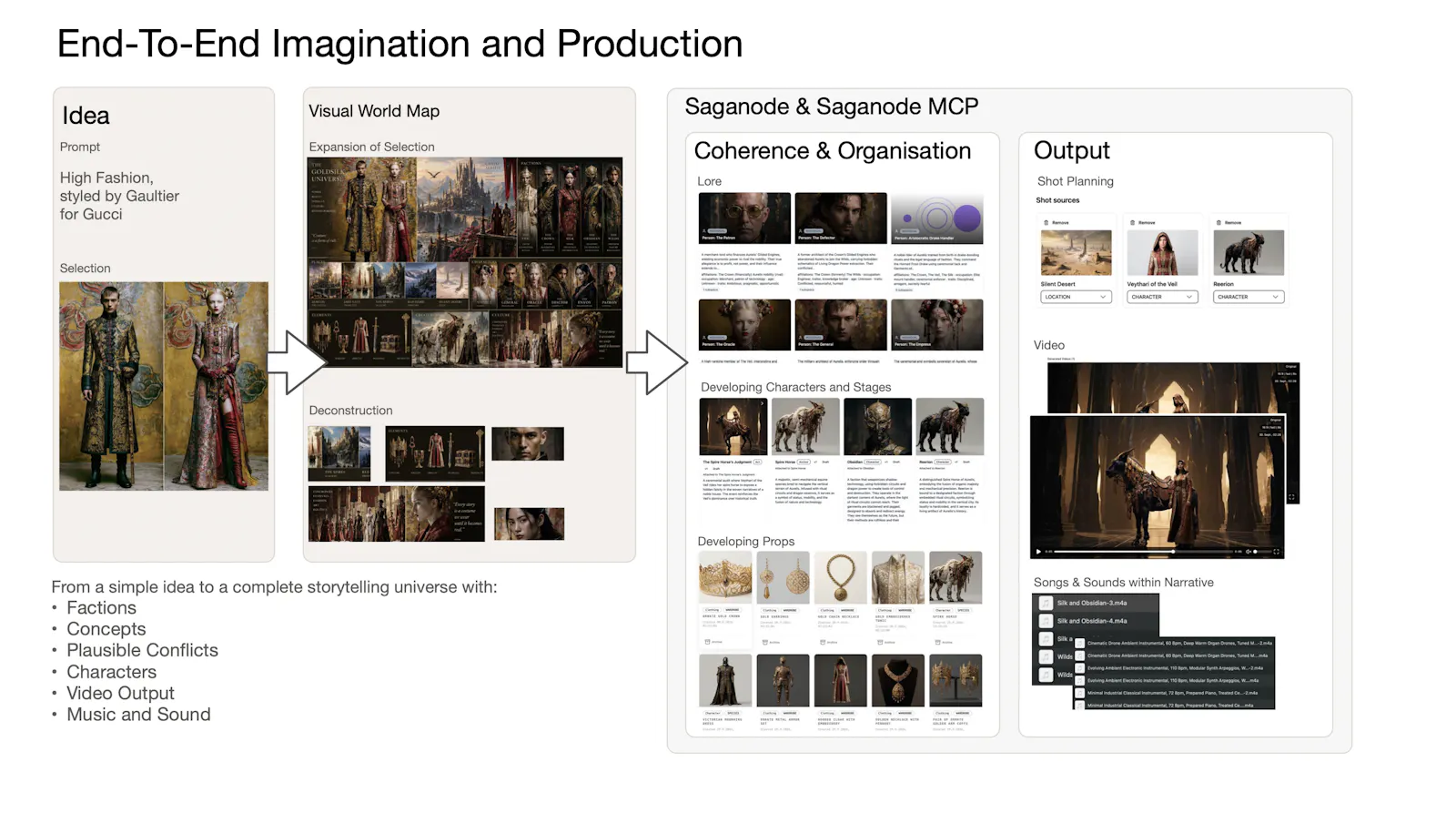The image size is (1456, 813).
Task: Click the trash icon above Silent Desert
Action: [1046, 222]
